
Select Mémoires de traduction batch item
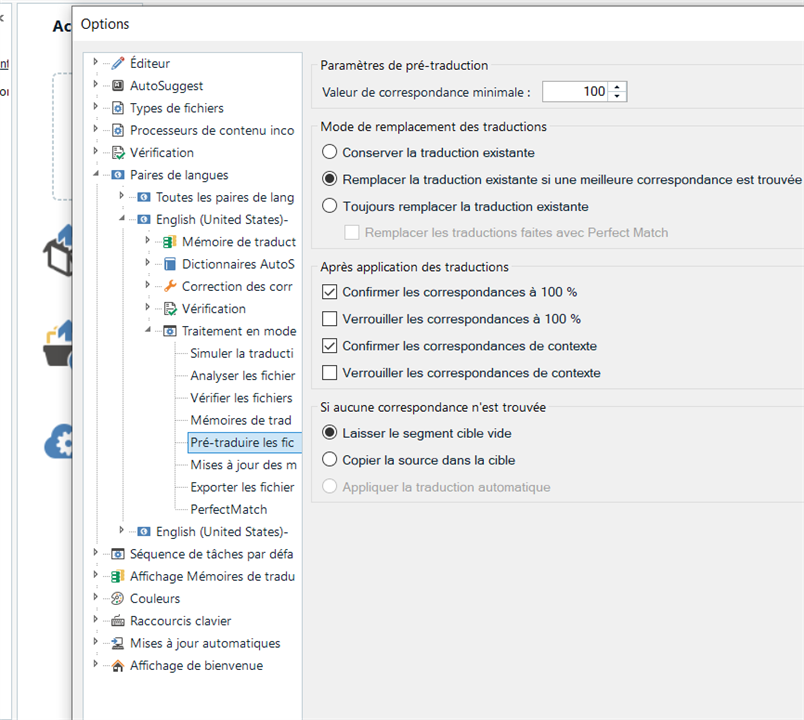(x=241, y=421)
